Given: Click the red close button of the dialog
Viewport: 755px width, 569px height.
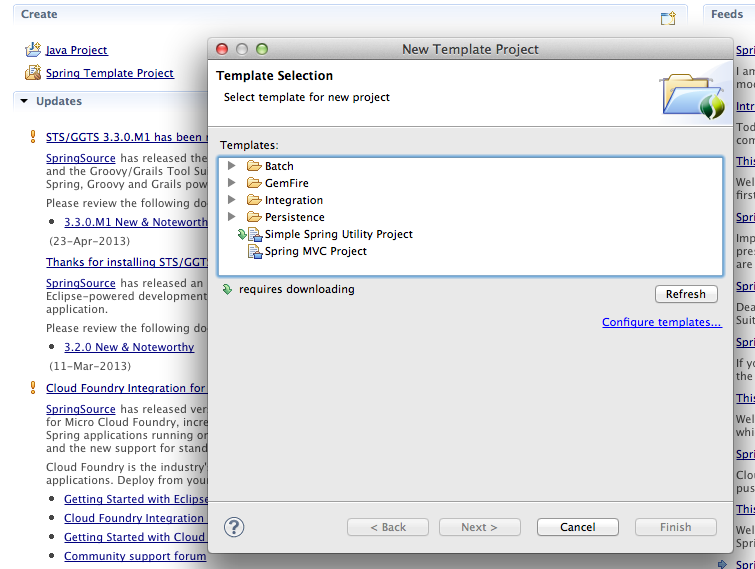Looking at the screenshot, I should click(x=222, y=49).
